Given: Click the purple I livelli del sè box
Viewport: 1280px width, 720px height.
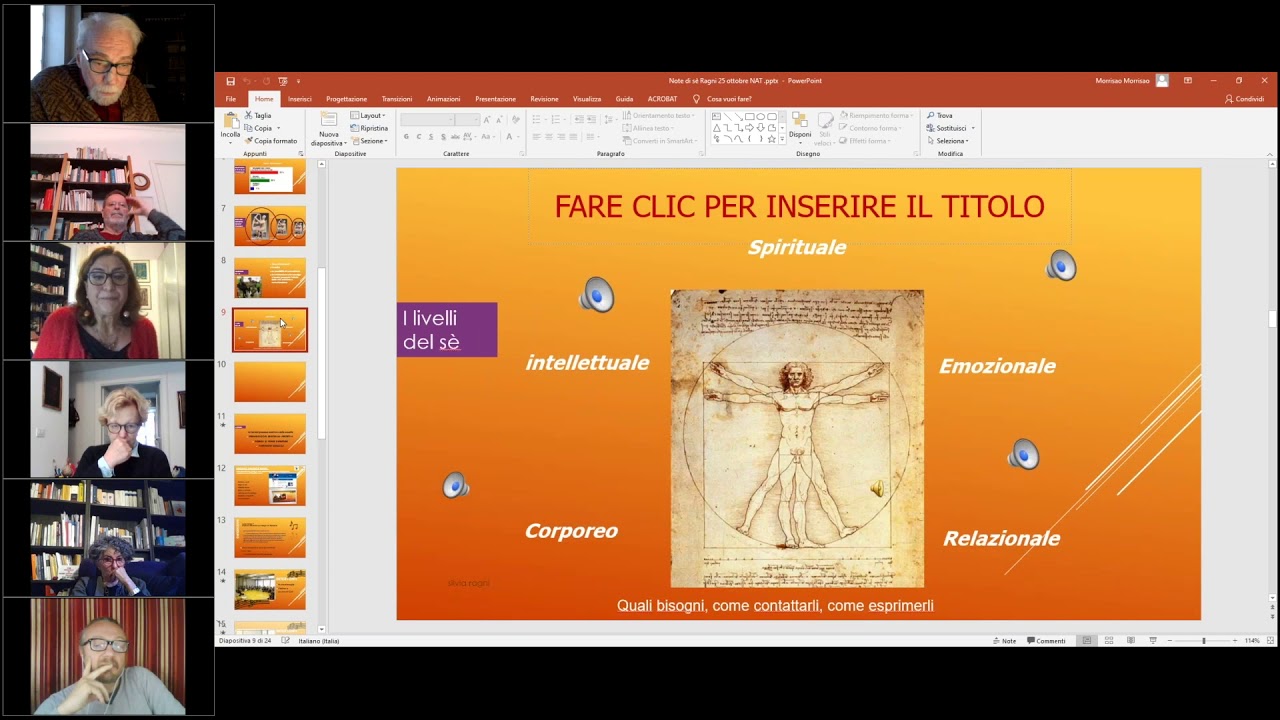Looking at the screenshot, I should (x=447, y=330).
